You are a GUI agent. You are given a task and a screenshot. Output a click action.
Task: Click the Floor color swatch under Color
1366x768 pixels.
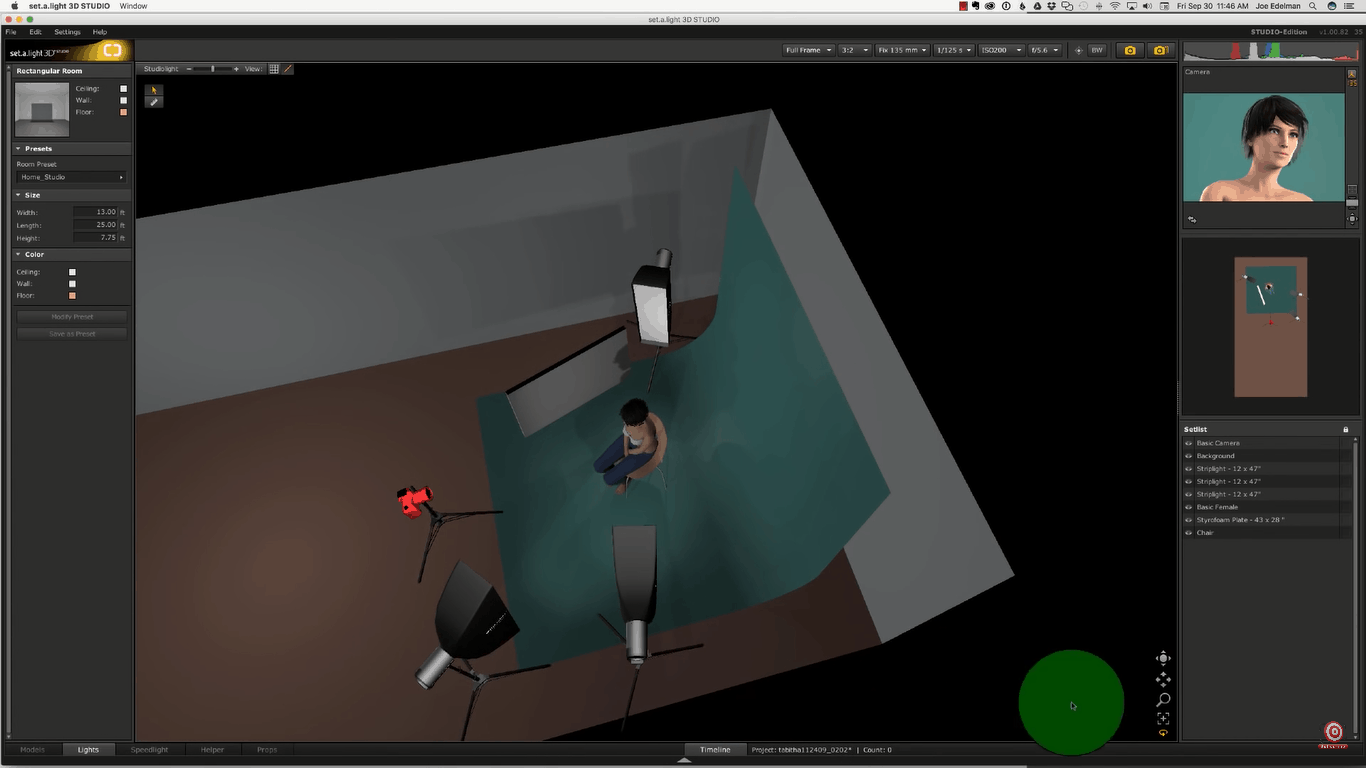(72, 296)
